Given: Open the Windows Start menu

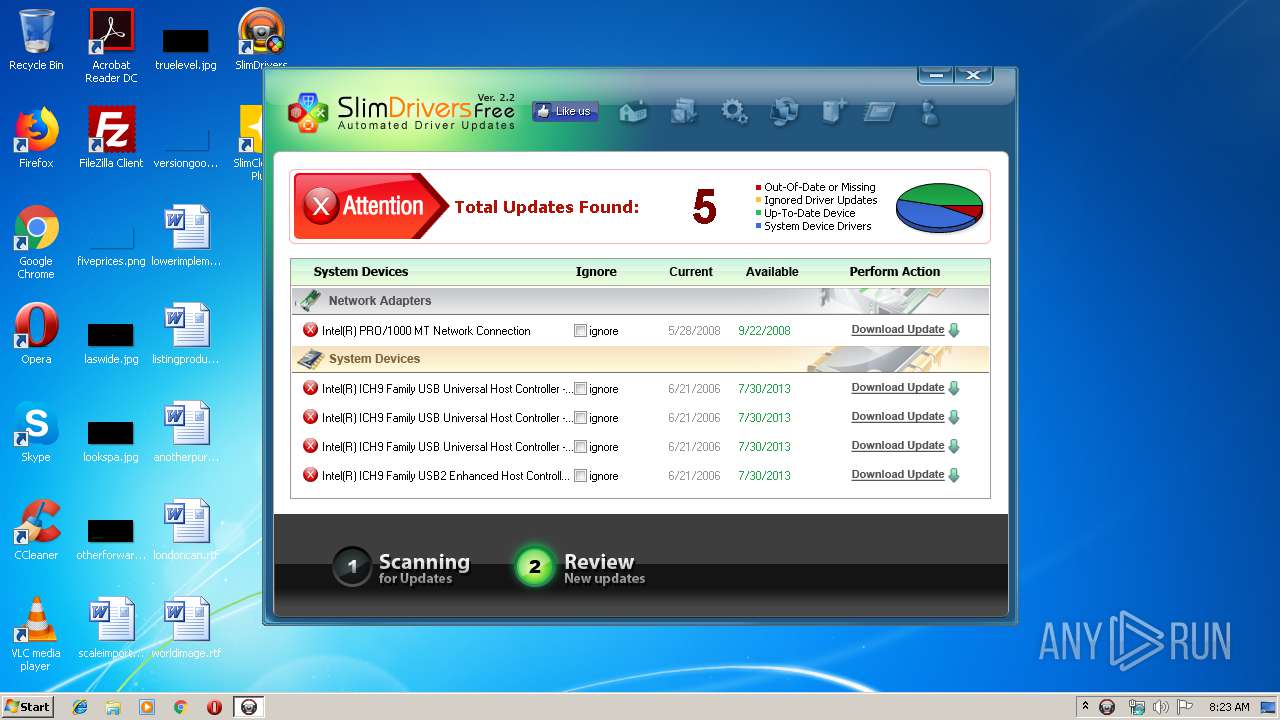Looking at the screenshot, I should [x=28, y=707].
